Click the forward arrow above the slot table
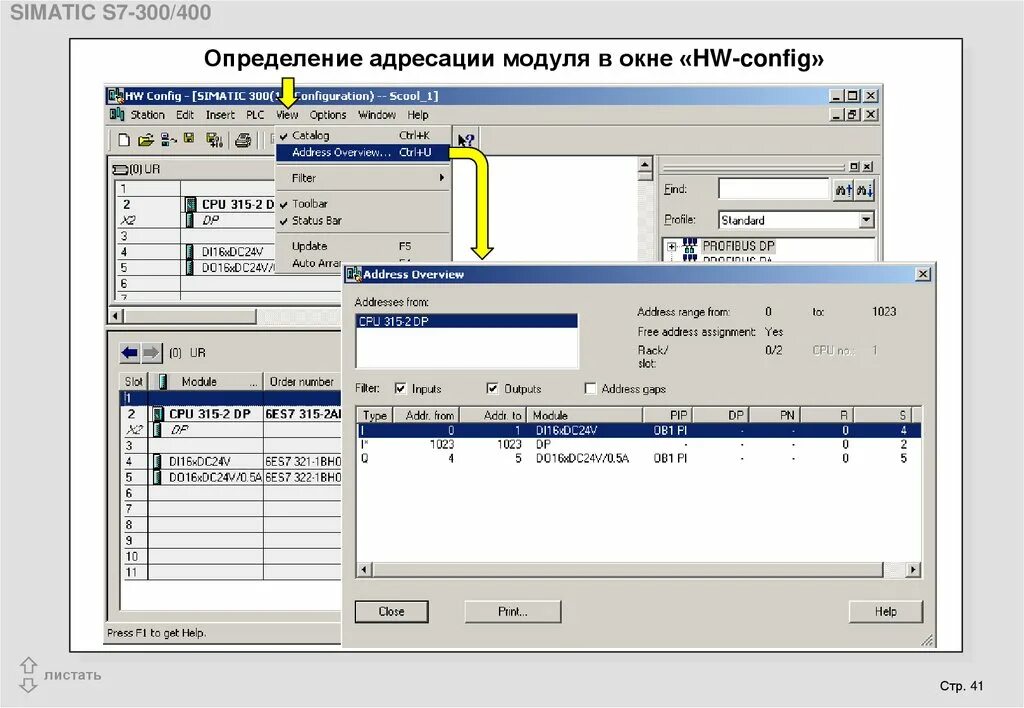This screenshot has width=1024, height=708. click(151, 353)
